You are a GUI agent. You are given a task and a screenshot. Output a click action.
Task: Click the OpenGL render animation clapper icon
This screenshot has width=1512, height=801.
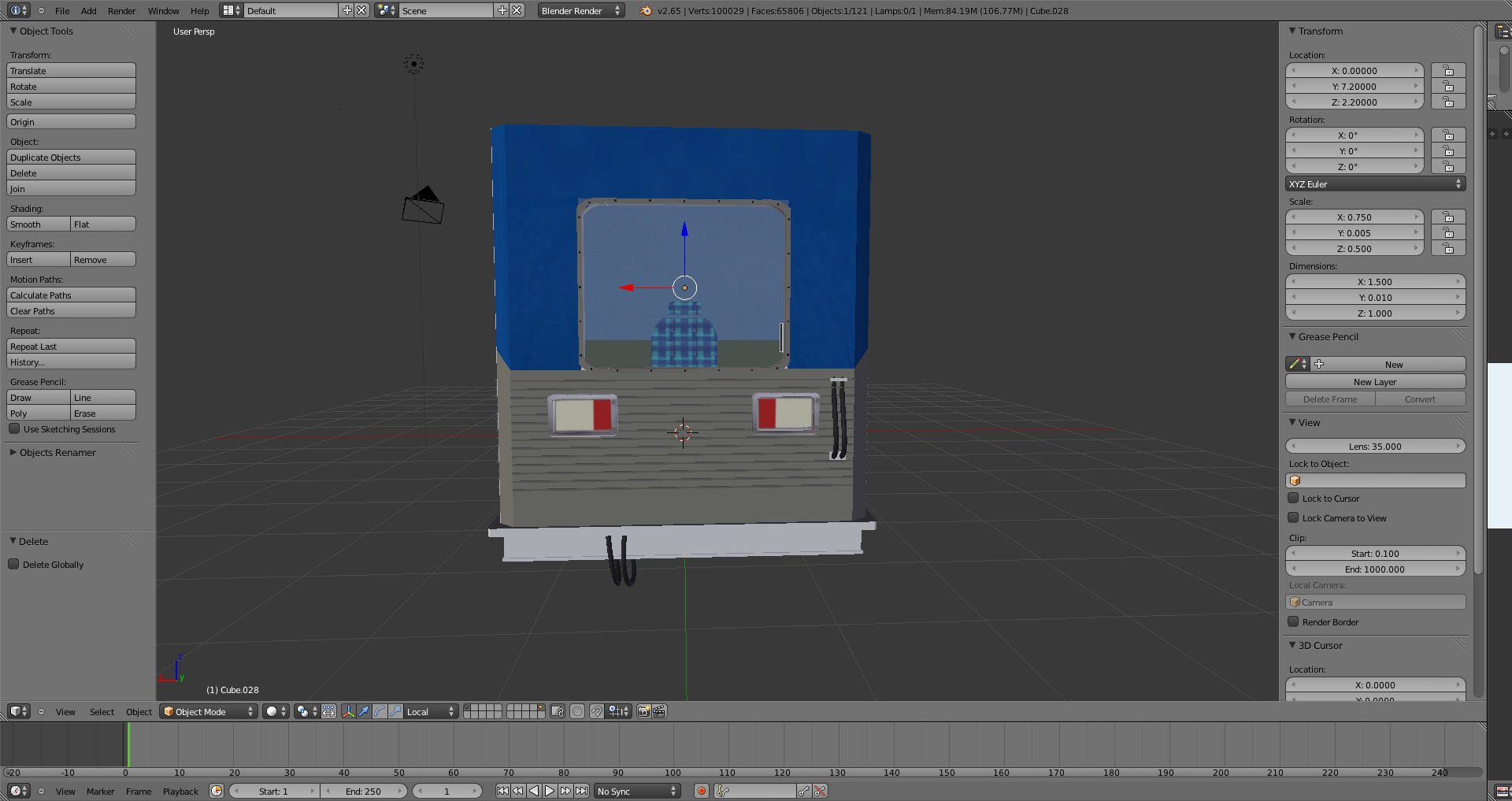coord(659,711)
